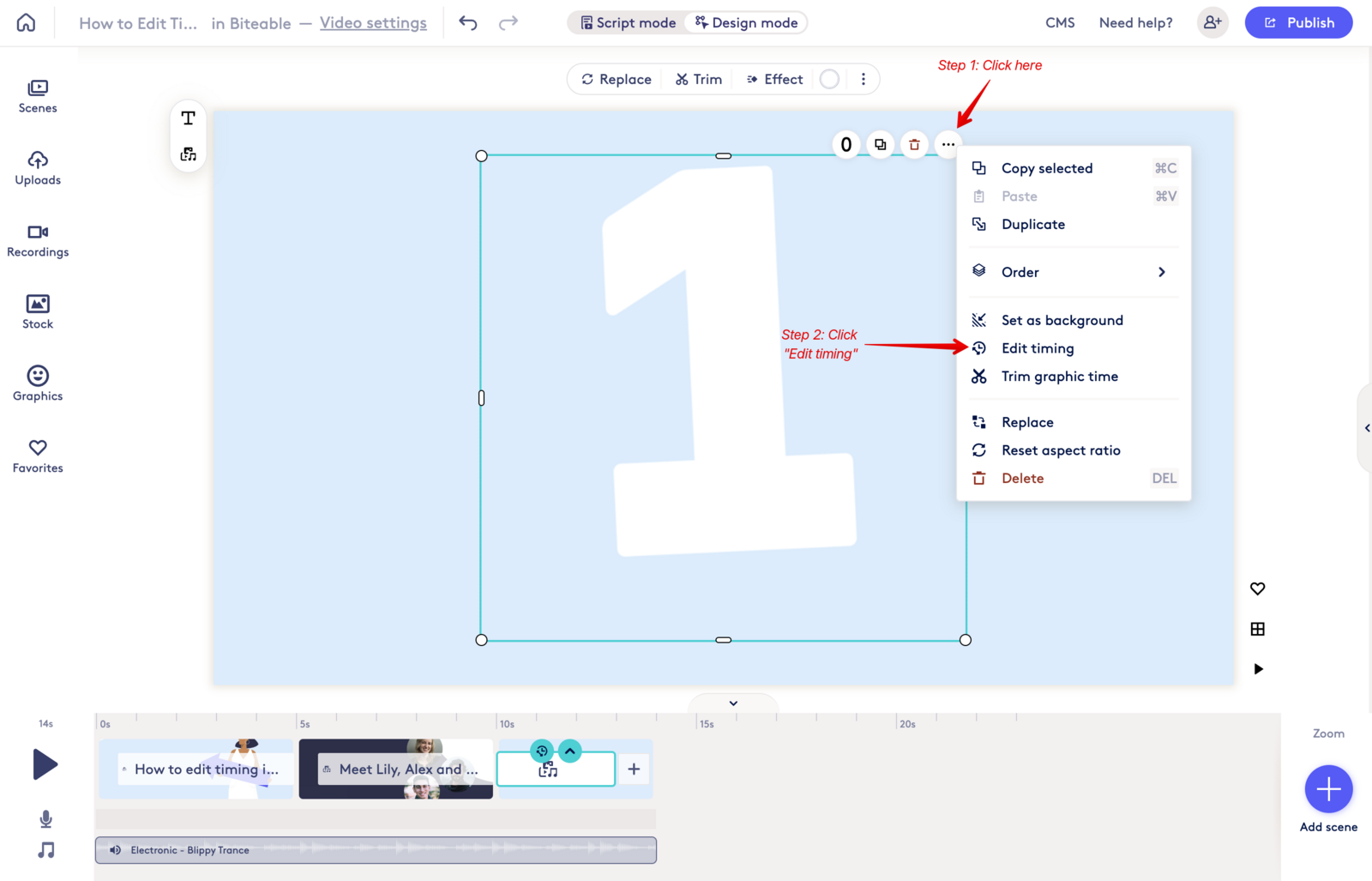Preview the scene with the small play icon
The height and width of the screenshot is (881, 1372).
(x=1258, y=669)
